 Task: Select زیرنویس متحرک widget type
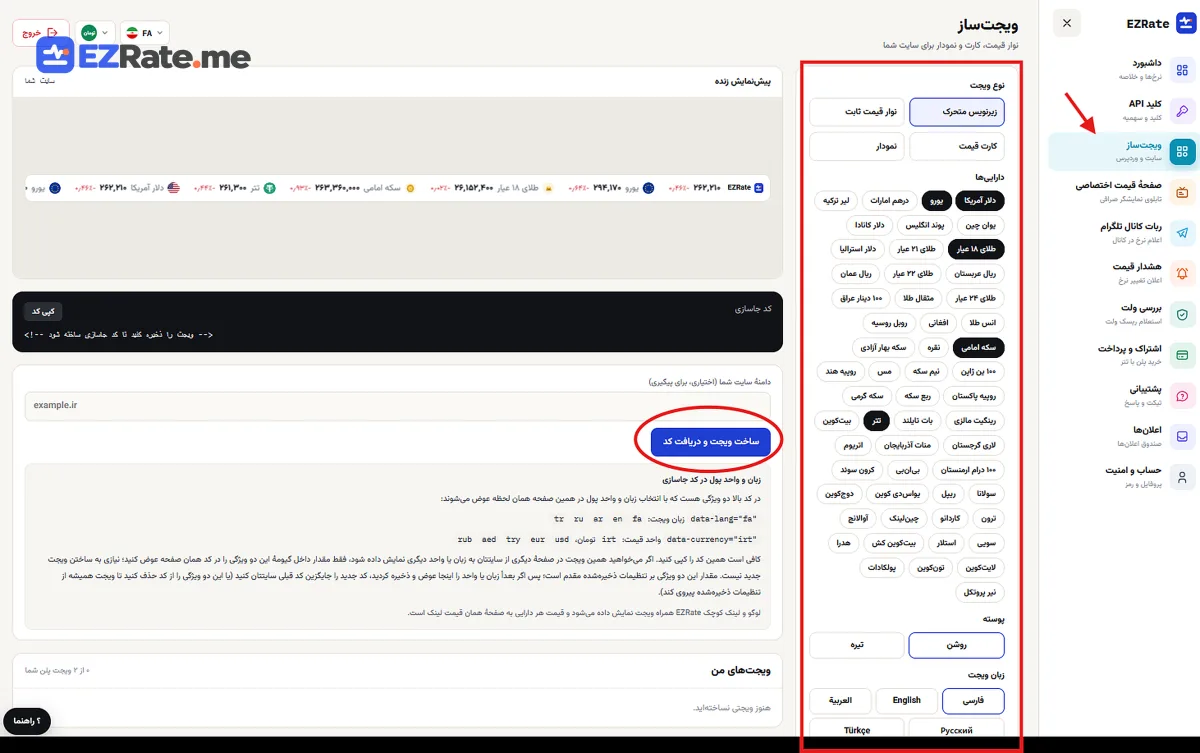click(x=956, y=112)
